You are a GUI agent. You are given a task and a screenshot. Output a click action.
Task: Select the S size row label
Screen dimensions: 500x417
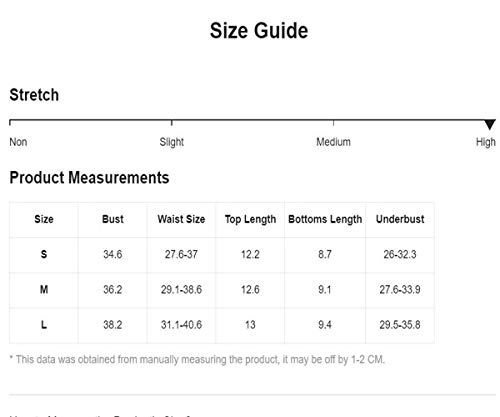[44, 255]
